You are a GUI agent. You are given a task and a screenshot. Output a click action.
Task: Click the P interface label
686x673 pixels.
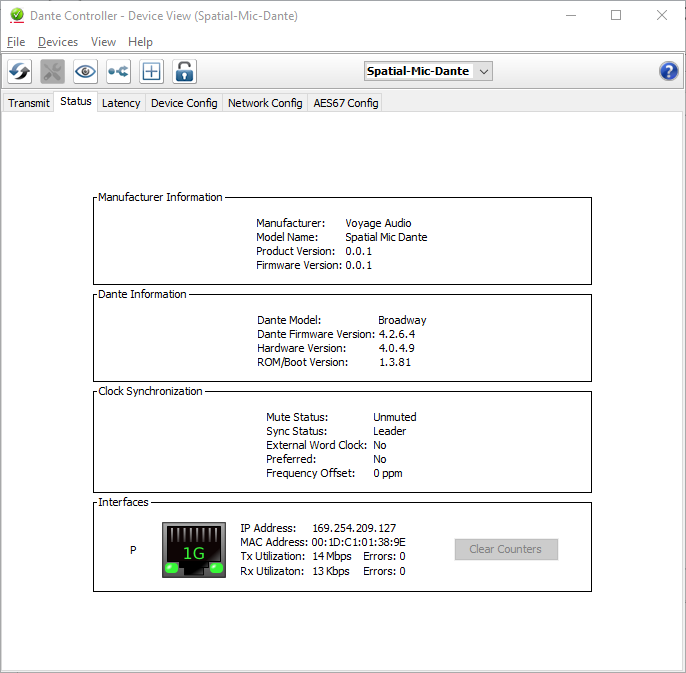[x=133, y=550]
